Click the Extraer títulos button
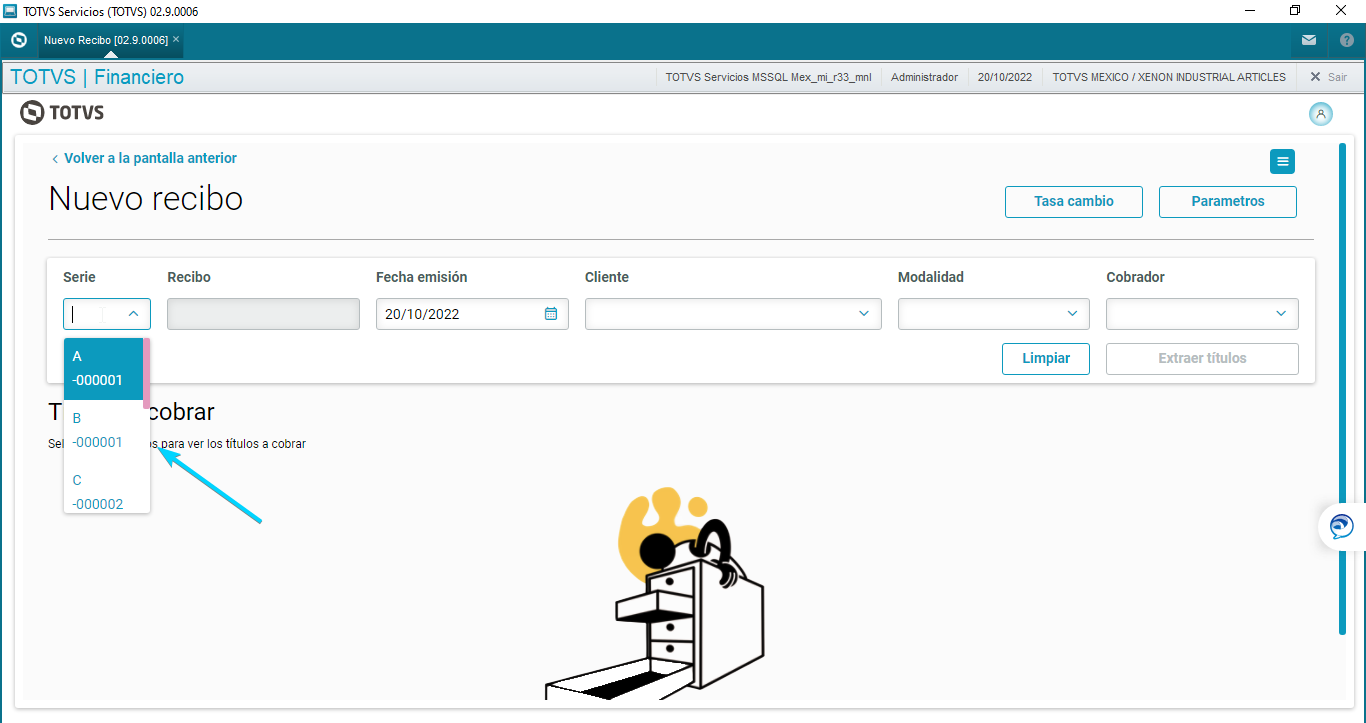Viewport: 1366px width, 723px height. (1202, 358)
